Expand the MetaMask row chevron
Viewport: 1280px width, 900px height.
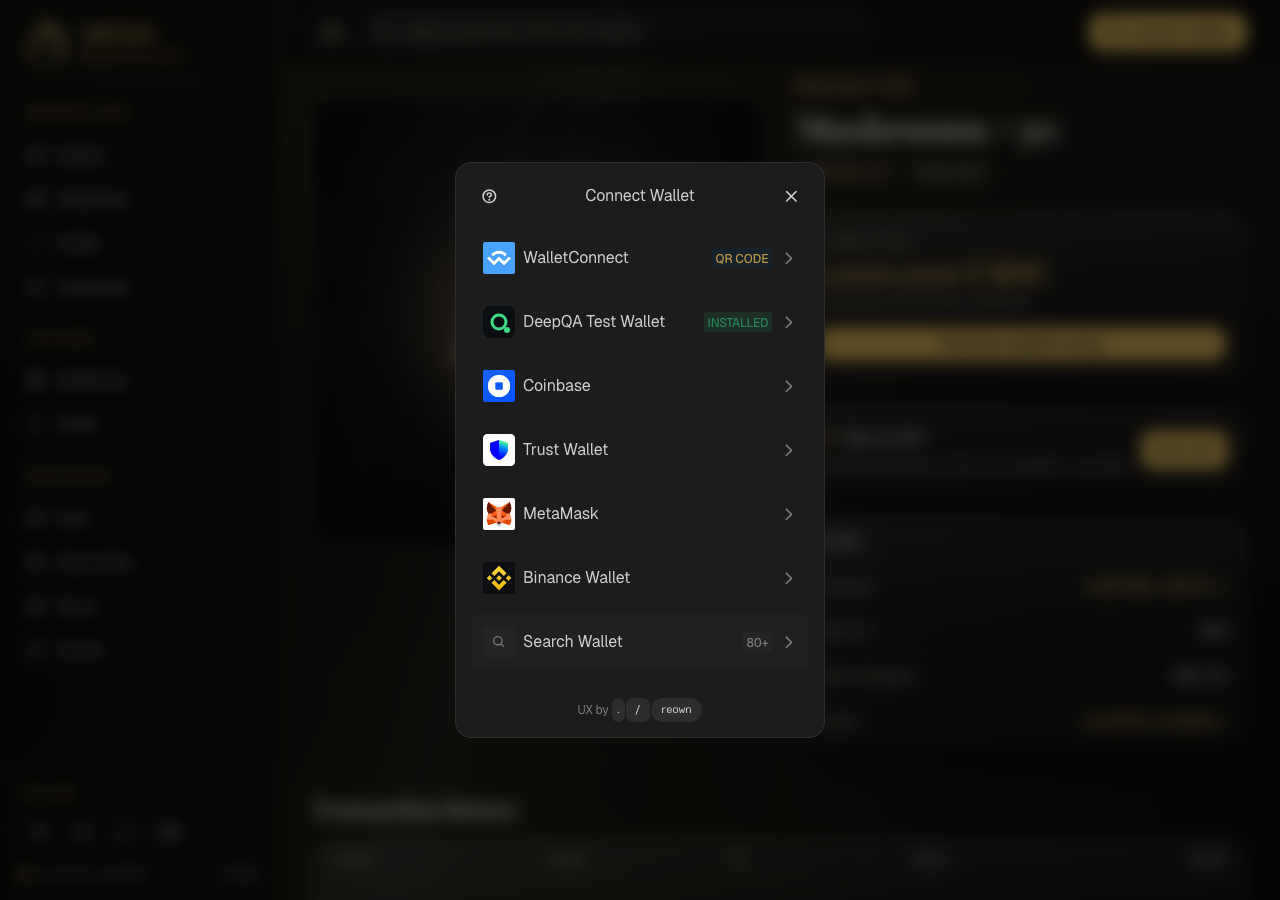789,514
